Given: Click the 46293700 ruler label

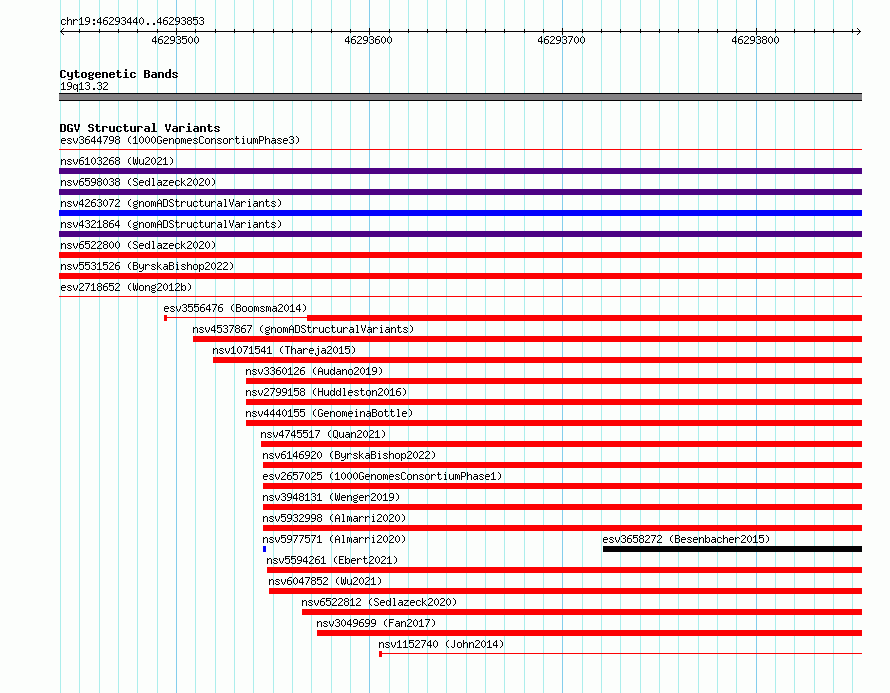Looking at the screenshot, I should click(x=561, y=40).
